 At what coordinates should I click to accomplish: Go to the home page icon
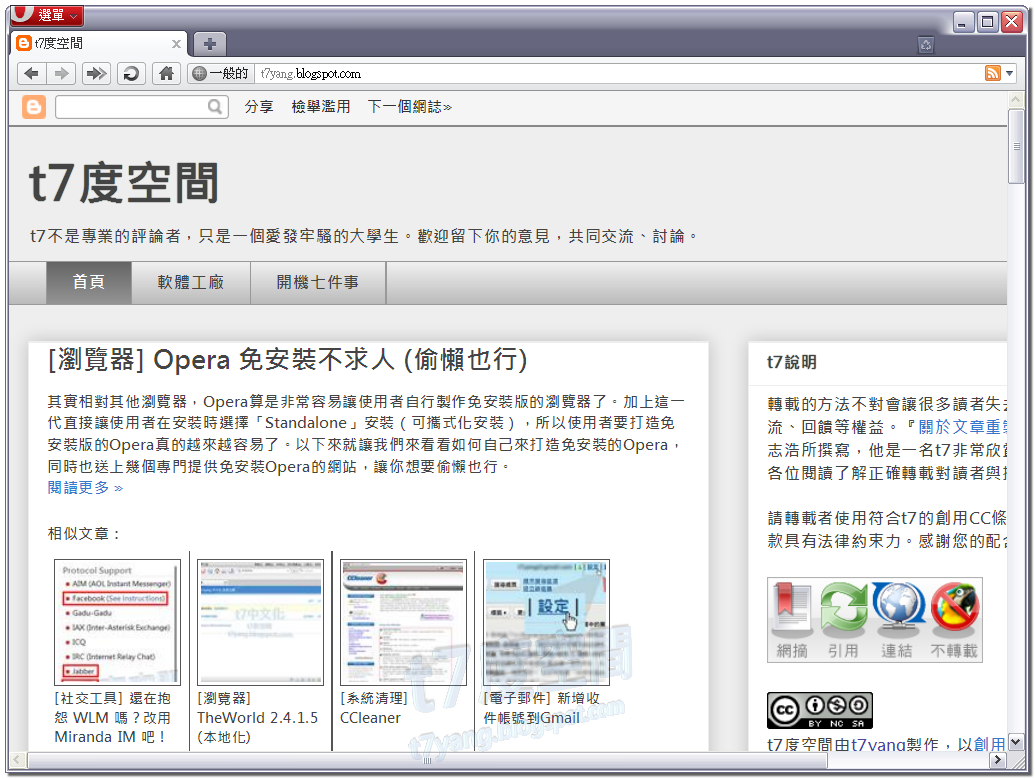pos(166,73)
